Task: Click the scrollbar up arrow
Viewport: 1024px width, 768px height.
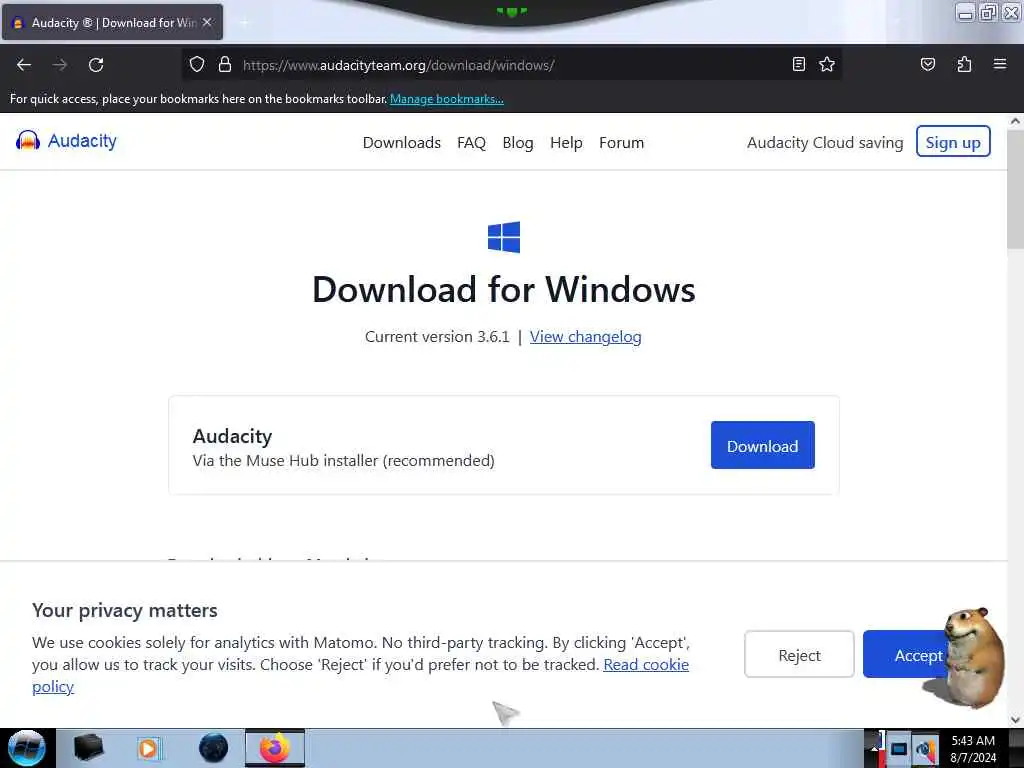Action: tap(1015, 121)
